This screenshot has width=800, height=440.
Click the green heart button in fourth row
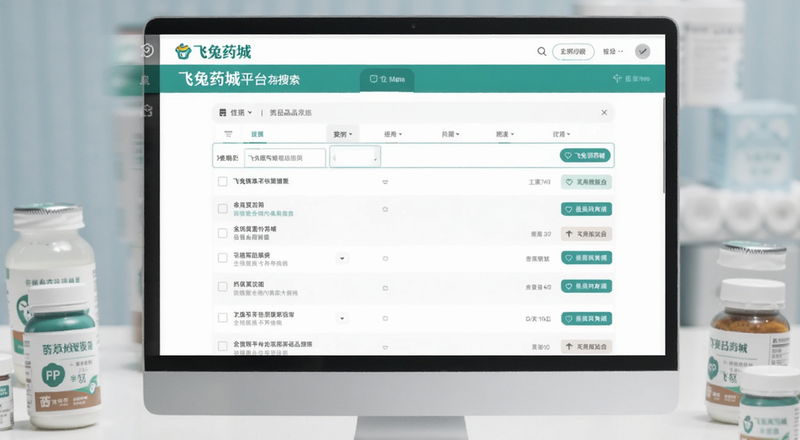coord(586,258)
